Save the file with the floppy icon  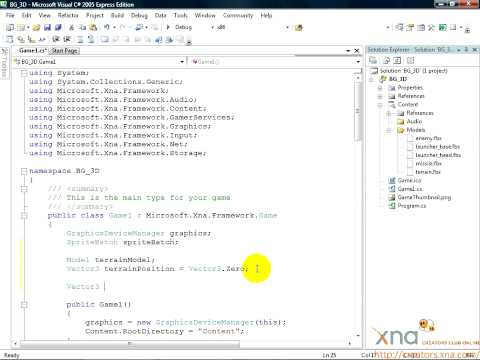(47, 27)
